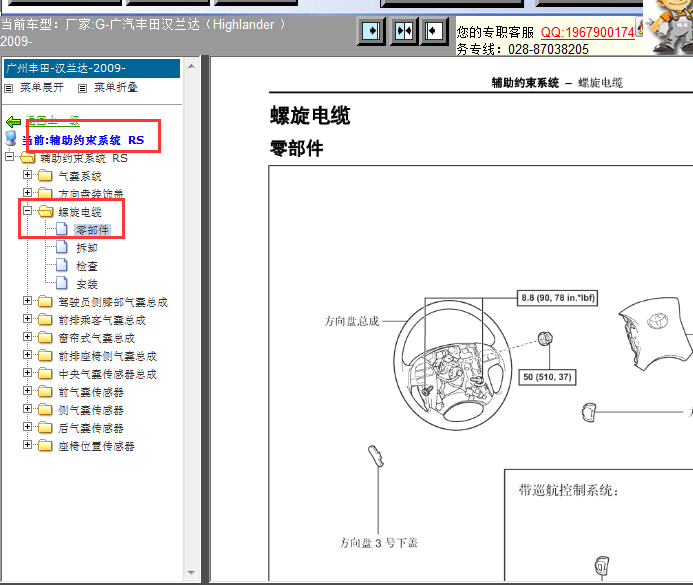693x585 pixels.
Task: Expand the 前气囊传感器 node
Action: point(27,391)
